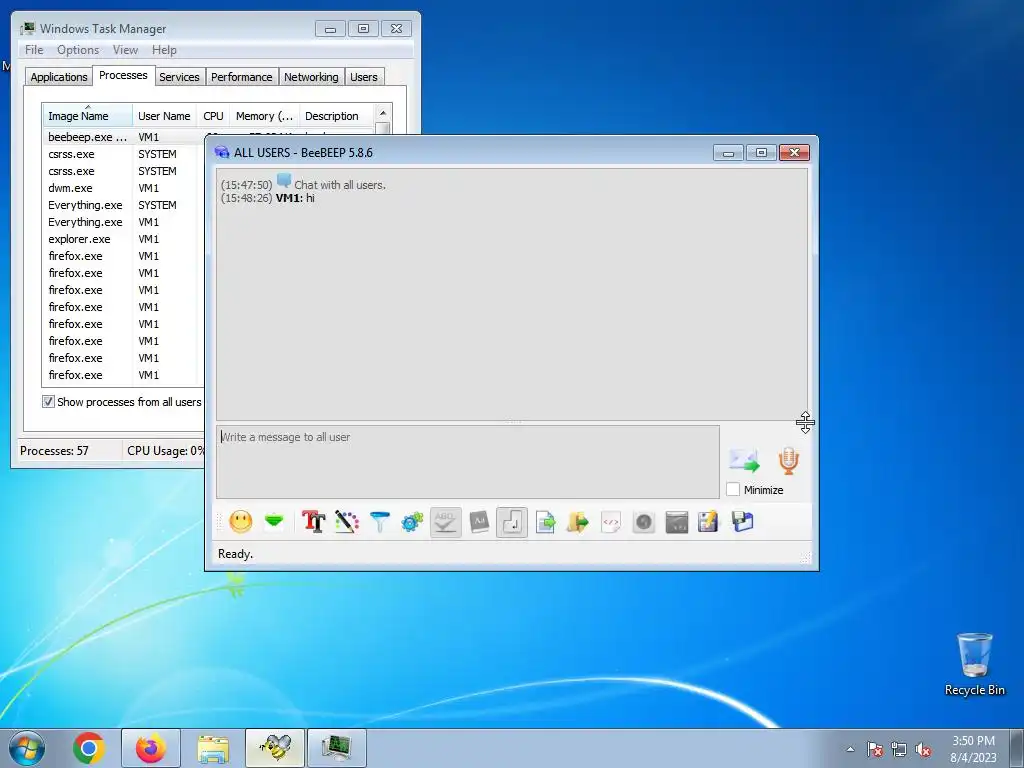Click the blue funnel filter icon

379,522
